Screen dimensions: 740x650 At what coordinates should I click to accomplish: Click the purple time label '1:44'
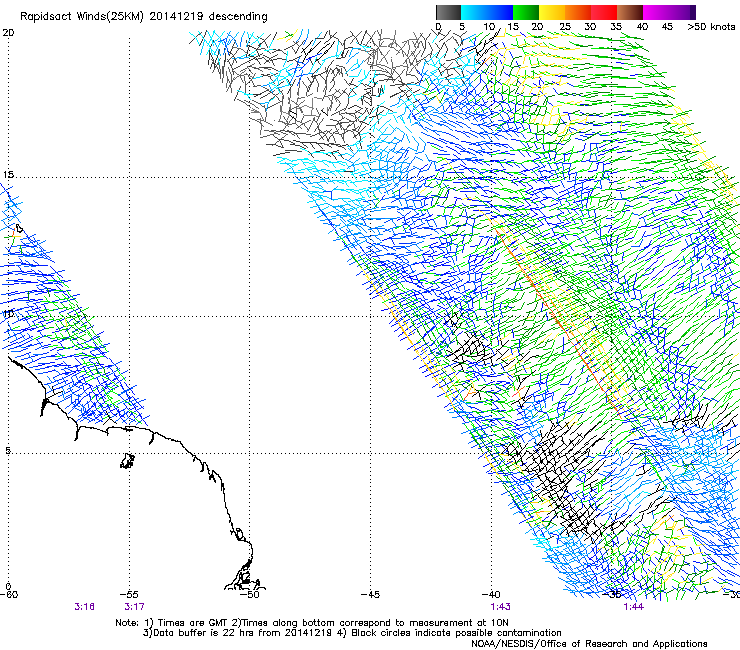[633, 607]
